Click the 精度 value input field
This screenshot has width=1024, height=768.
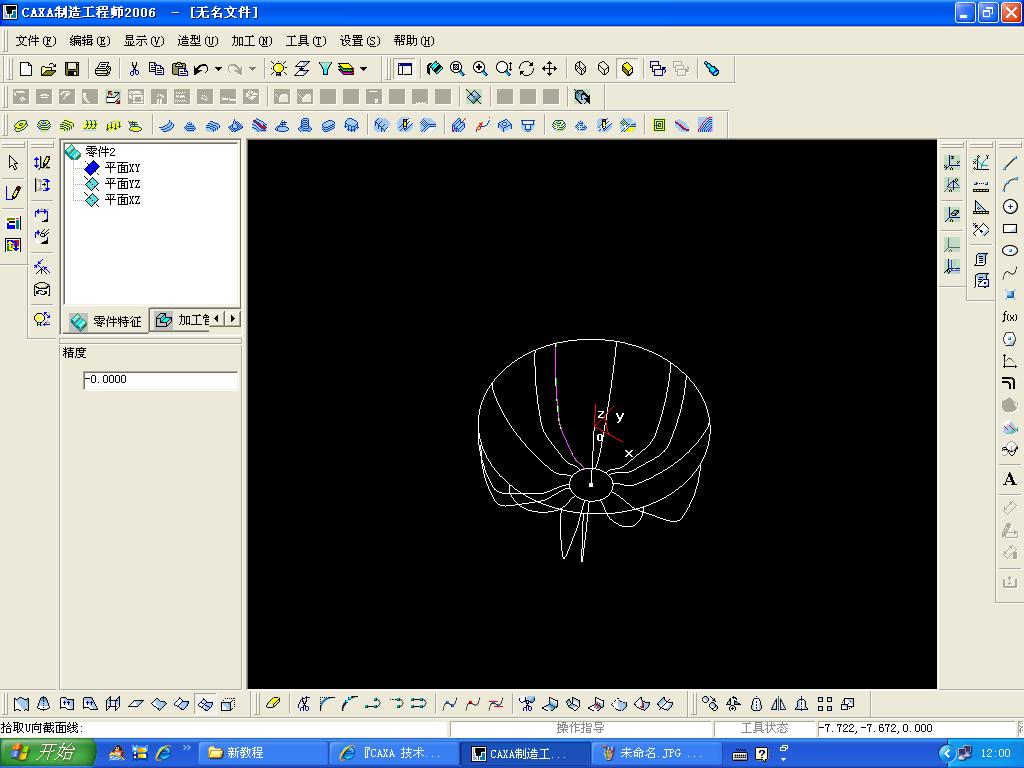161,380
